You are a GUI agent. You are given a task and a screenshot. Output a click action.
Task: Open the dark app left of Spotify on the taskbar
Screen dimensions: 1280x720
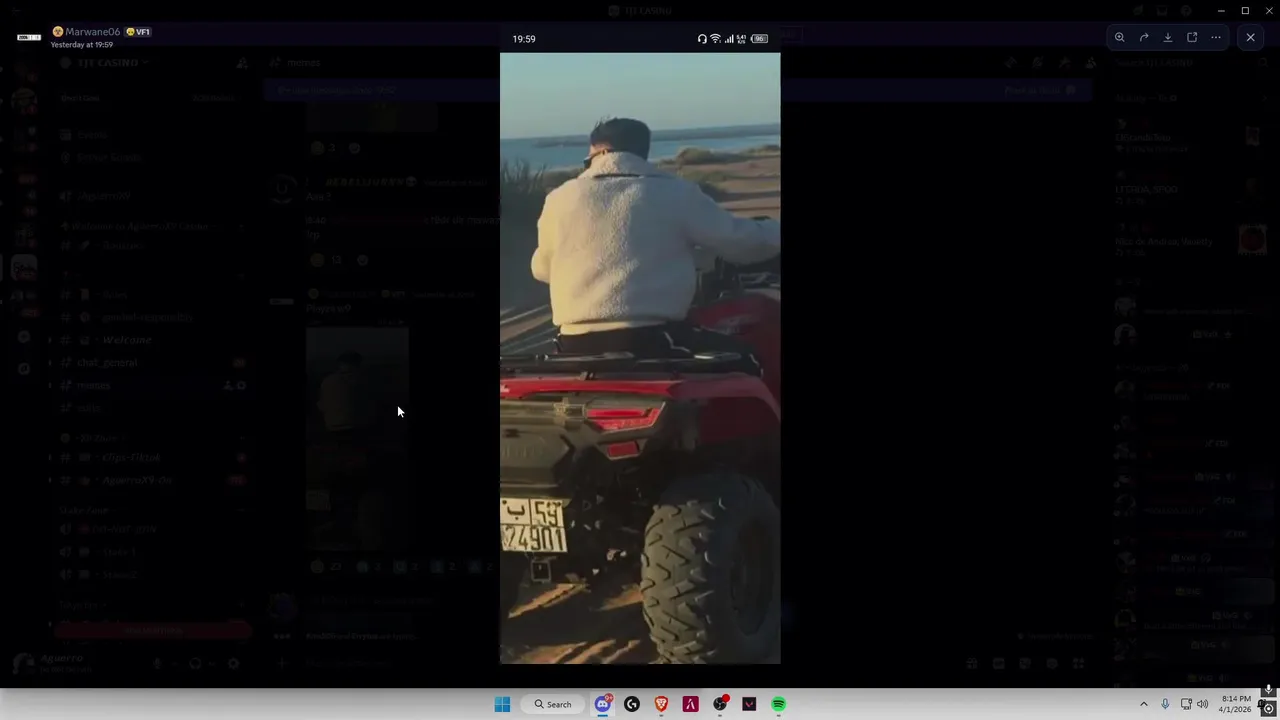pos(749,704)
